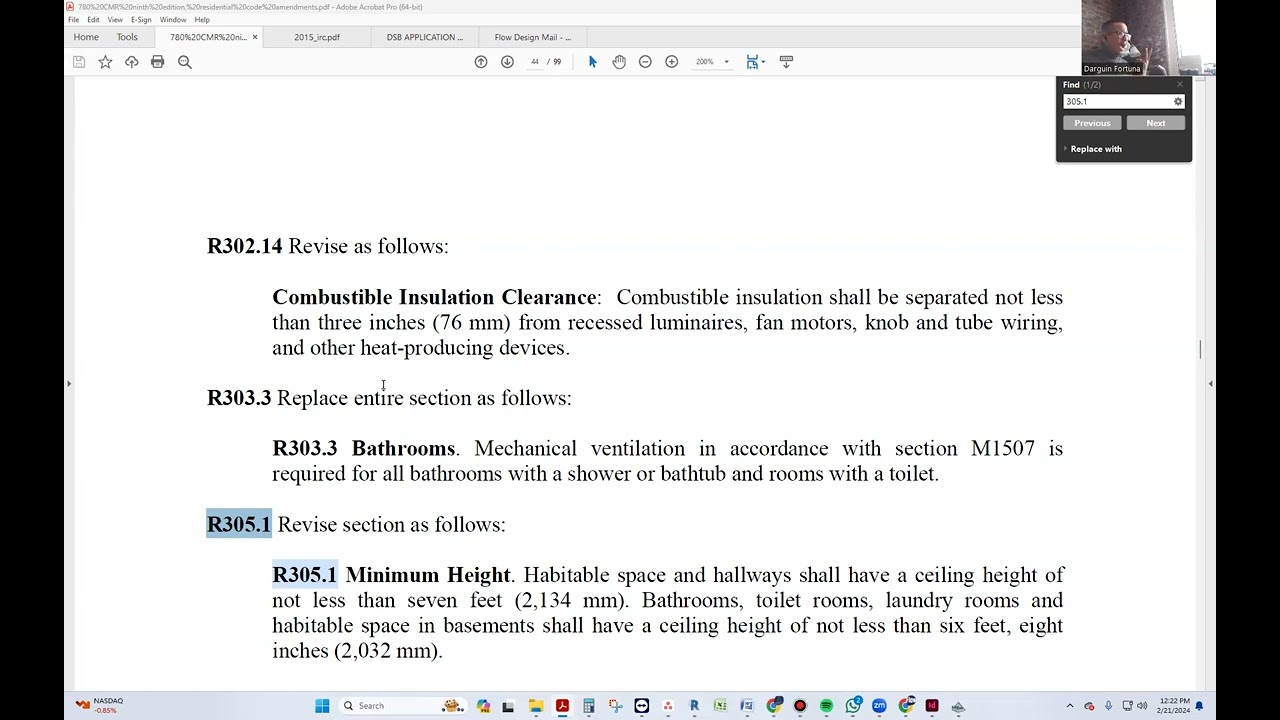
Task: Save the PDF with the disk icon
Action: pyautogui.click(x=79, y=62)
